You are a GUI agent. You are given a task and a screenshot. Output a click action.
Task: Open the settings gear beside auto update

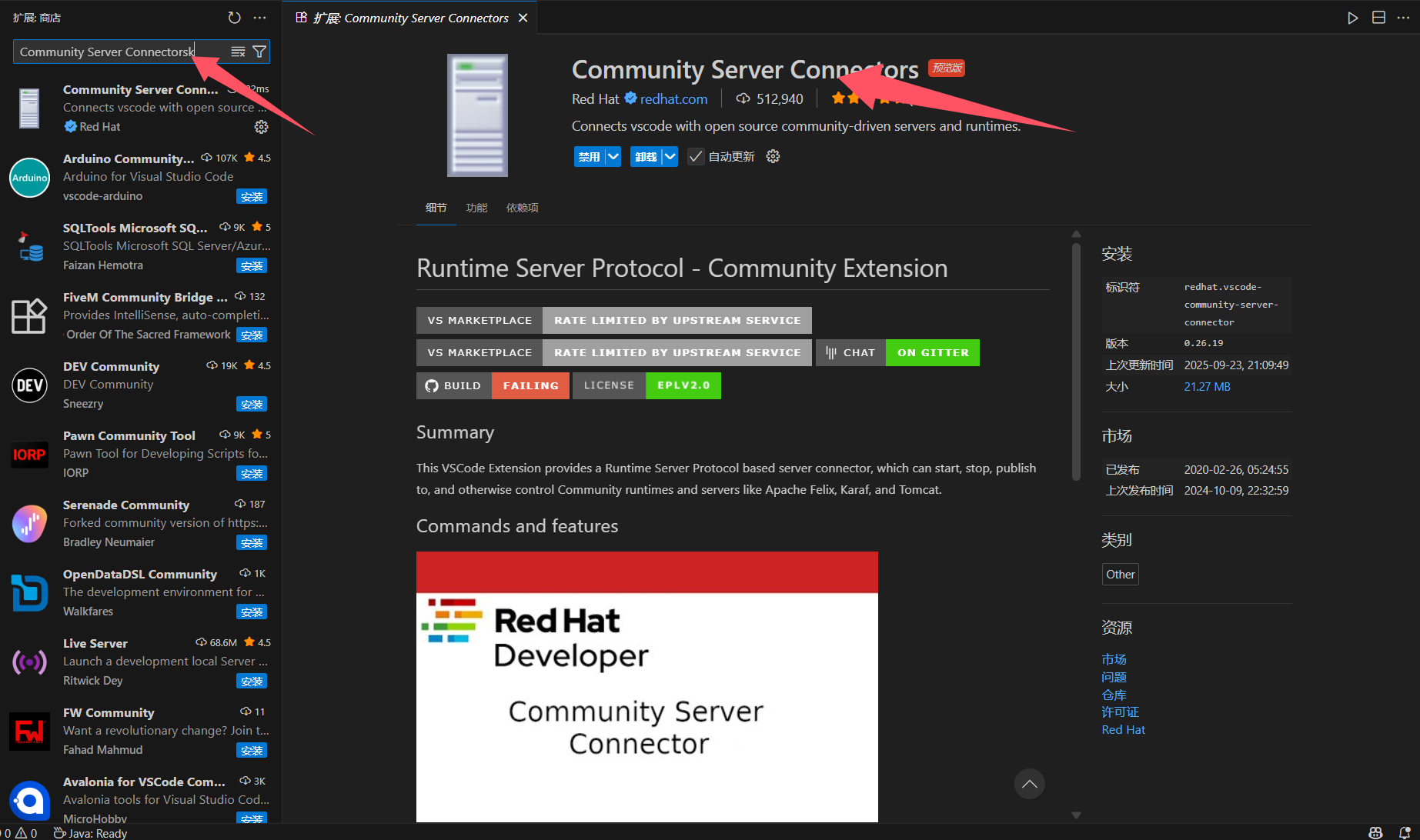pyautogui.click(x=773, y=156)
